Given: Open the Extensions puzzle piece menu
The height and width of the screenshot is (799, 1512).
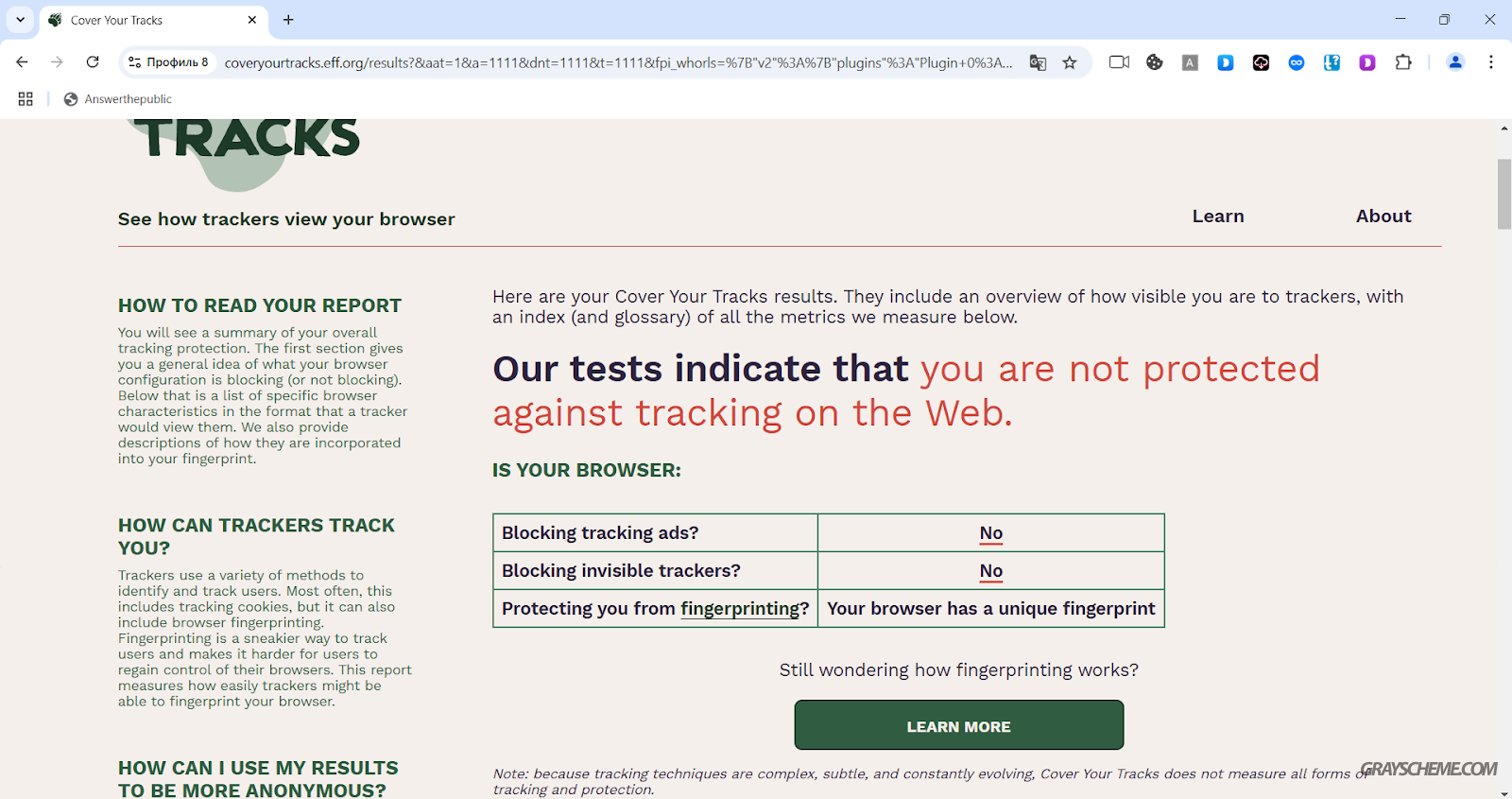Looking at the screenshot, I should [x=1403, y=62].
